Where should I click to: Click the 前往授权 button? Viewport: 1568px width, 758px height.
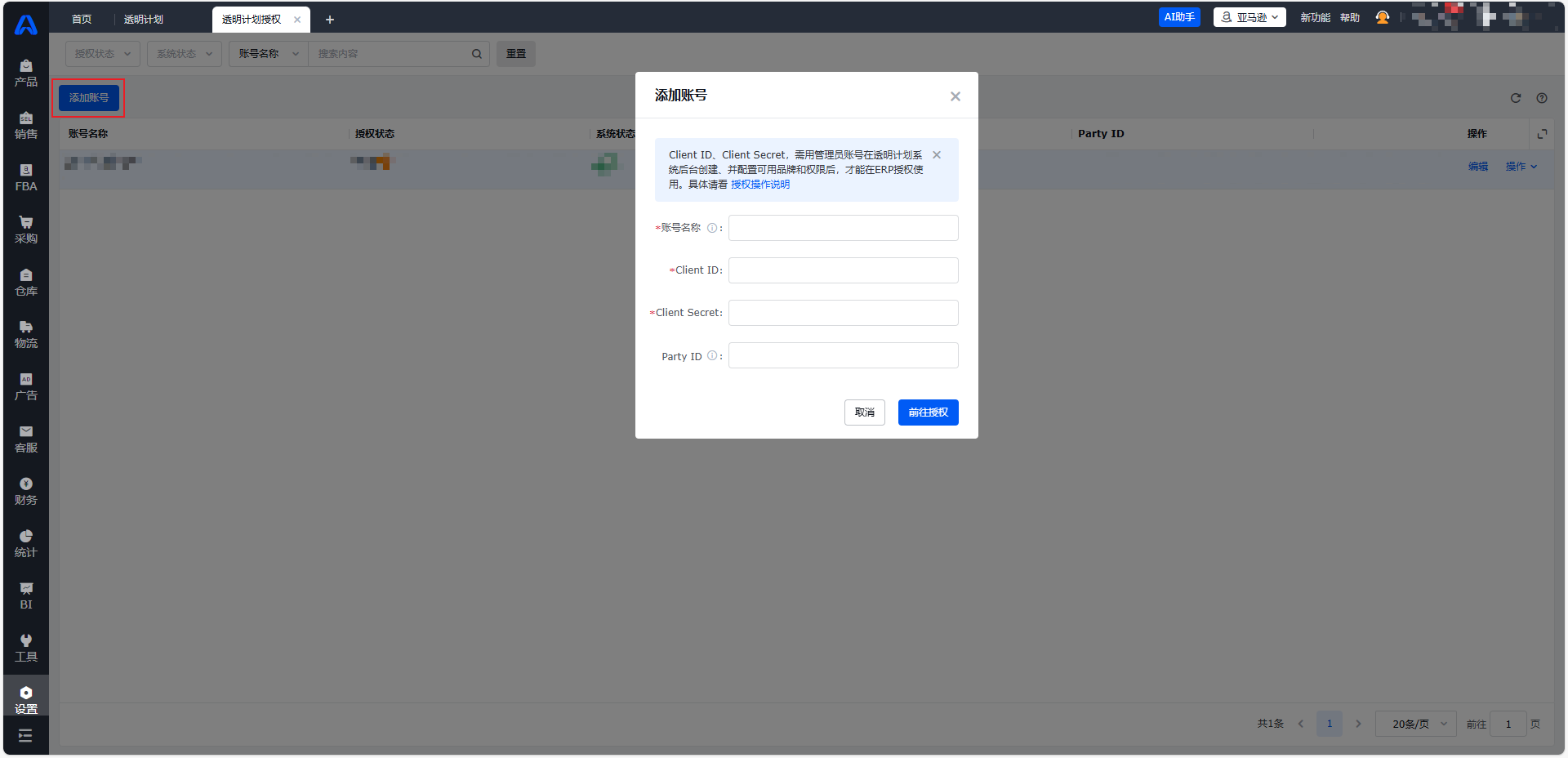click(x=928, y=412)
